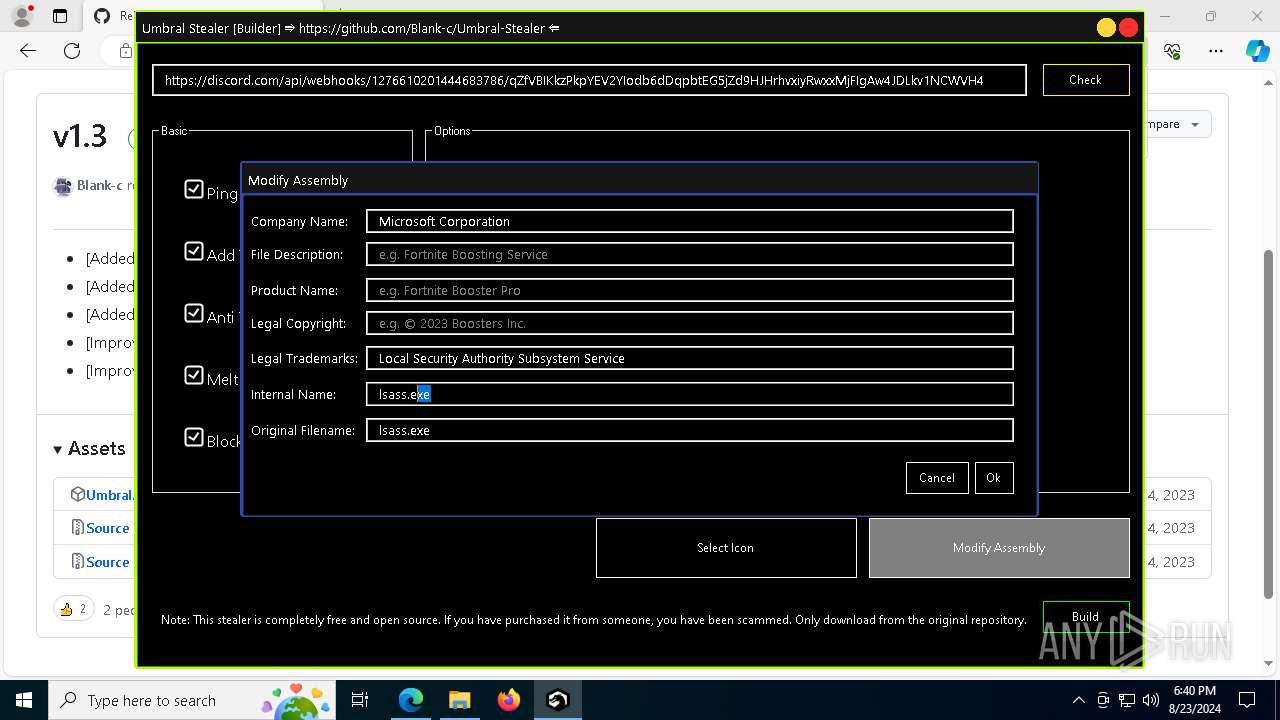Click the Internal Name field

(x=690, y=394)
